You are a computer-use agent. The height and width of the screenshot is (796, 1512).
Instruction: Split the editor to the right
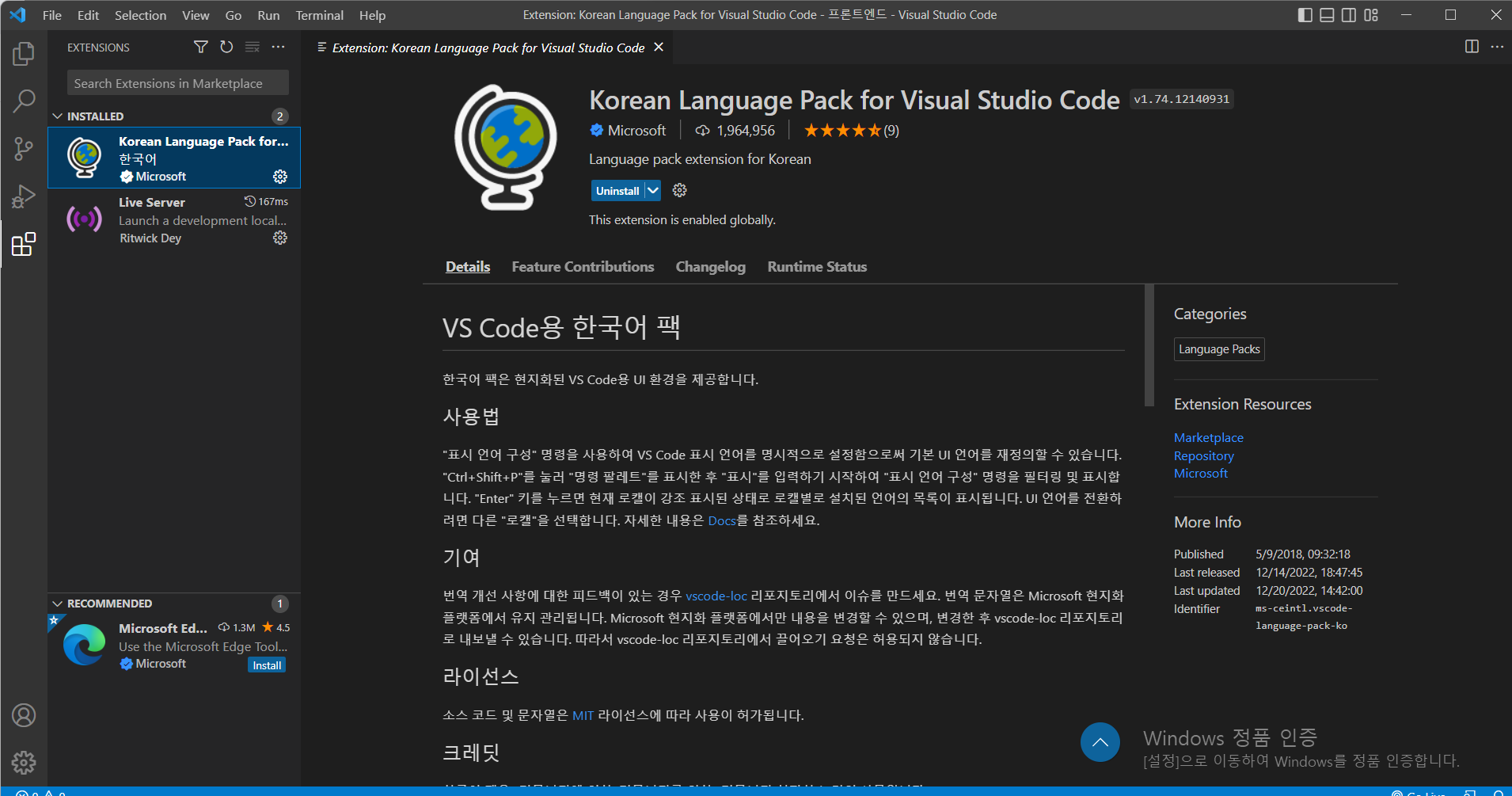tap(1472, 47)
